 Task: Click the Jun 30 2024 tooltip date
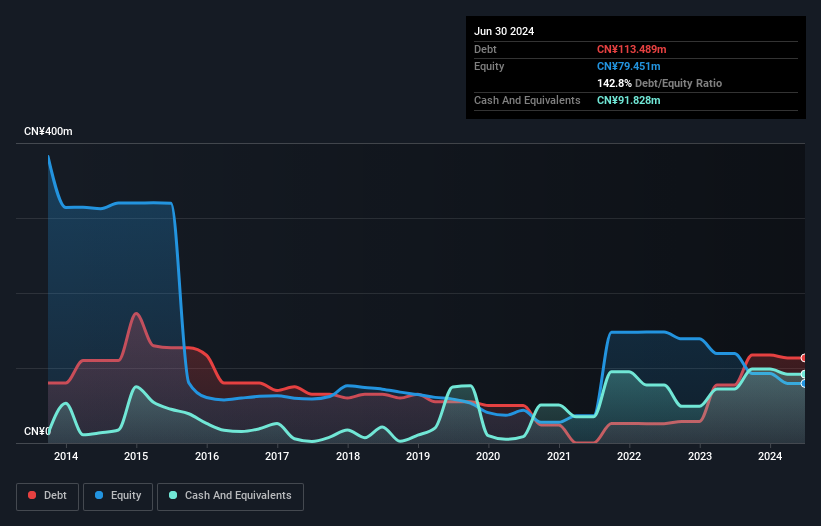pyautogui.click(x=504, y=31)
